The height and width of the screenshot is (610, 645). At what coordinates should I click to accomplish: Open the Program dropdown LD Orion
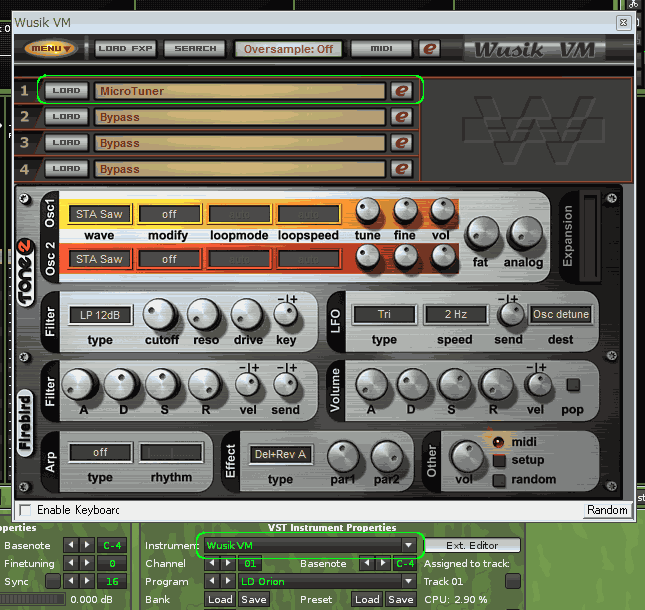327,582
